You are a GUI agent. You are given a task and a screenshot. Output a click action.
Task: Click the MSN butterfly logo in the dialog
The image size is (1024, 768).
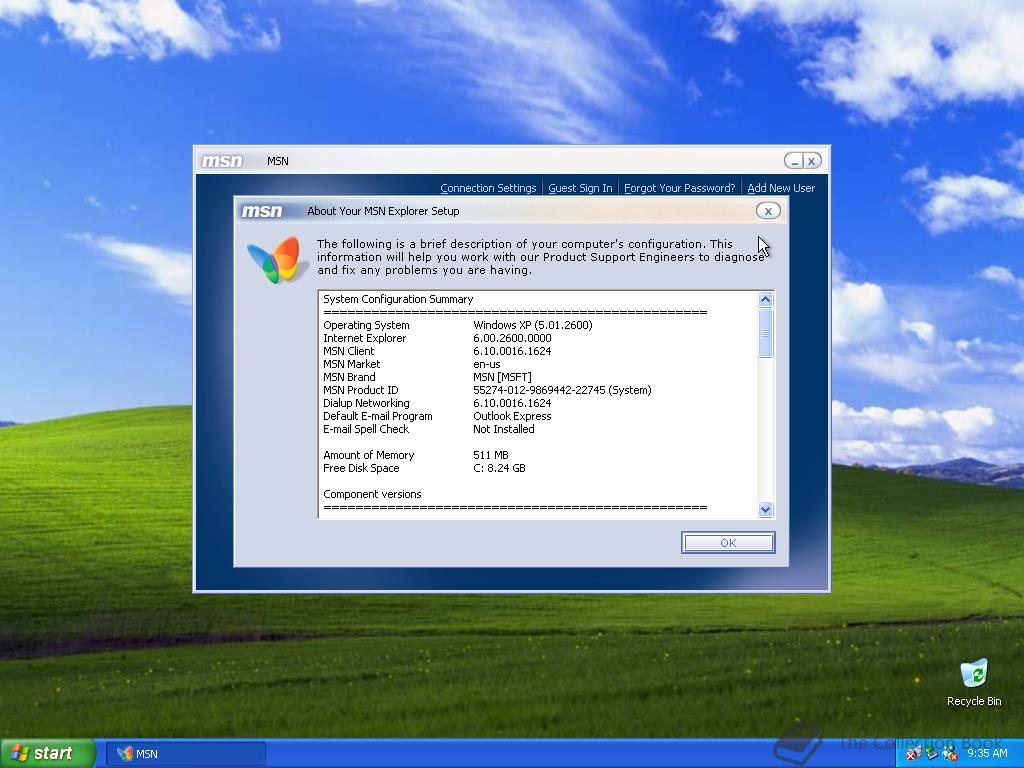pyautogui.click(x=277, y=259)
